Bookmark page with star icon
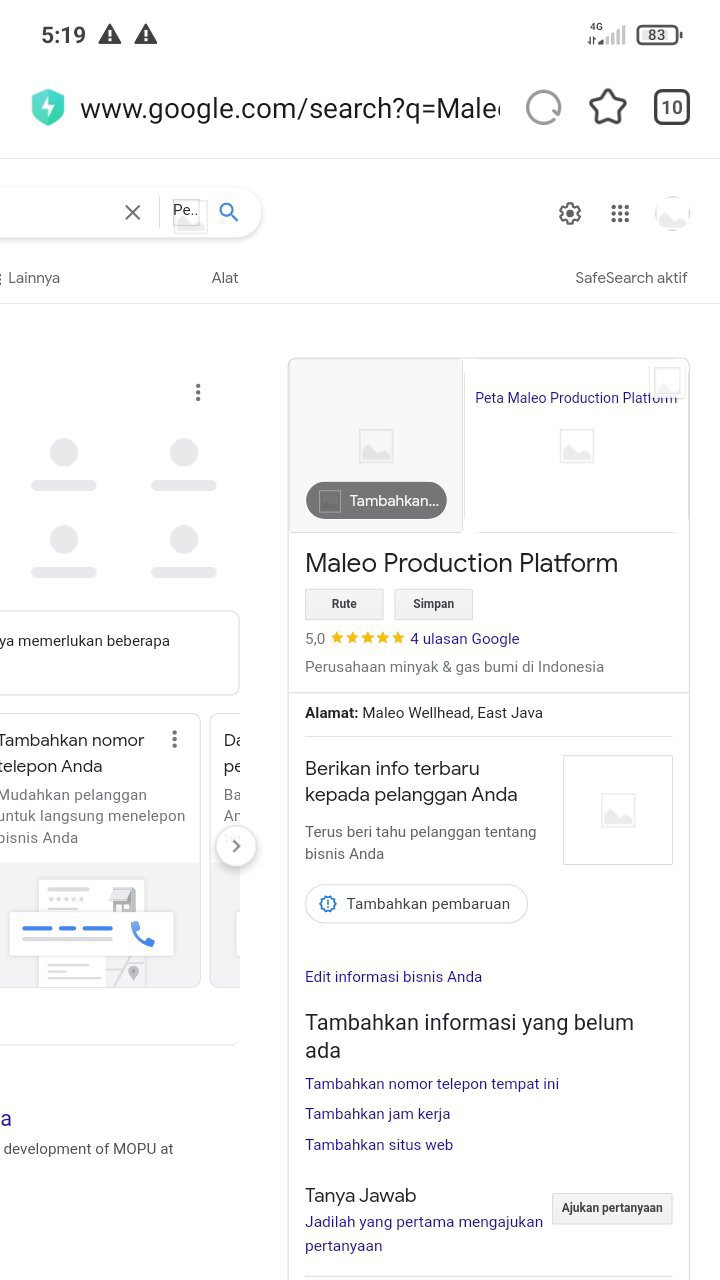 (607, 108)
